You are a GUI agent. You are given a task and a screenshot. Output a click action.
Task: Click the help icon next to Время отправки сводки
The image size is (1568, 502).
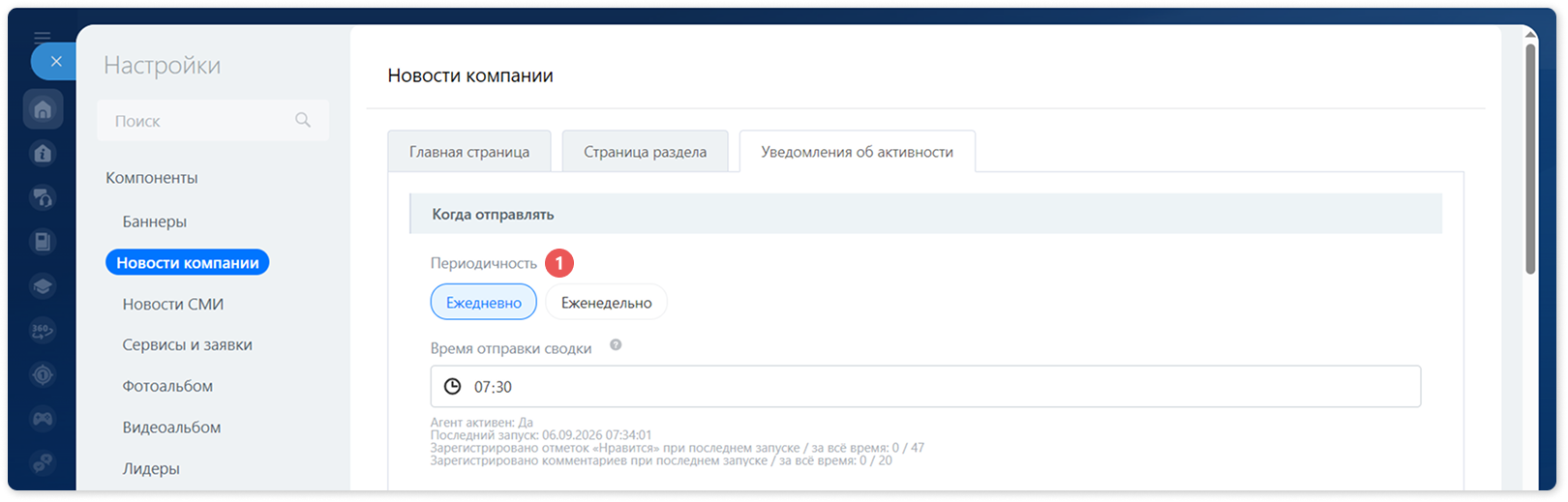[x=616, y=345]
